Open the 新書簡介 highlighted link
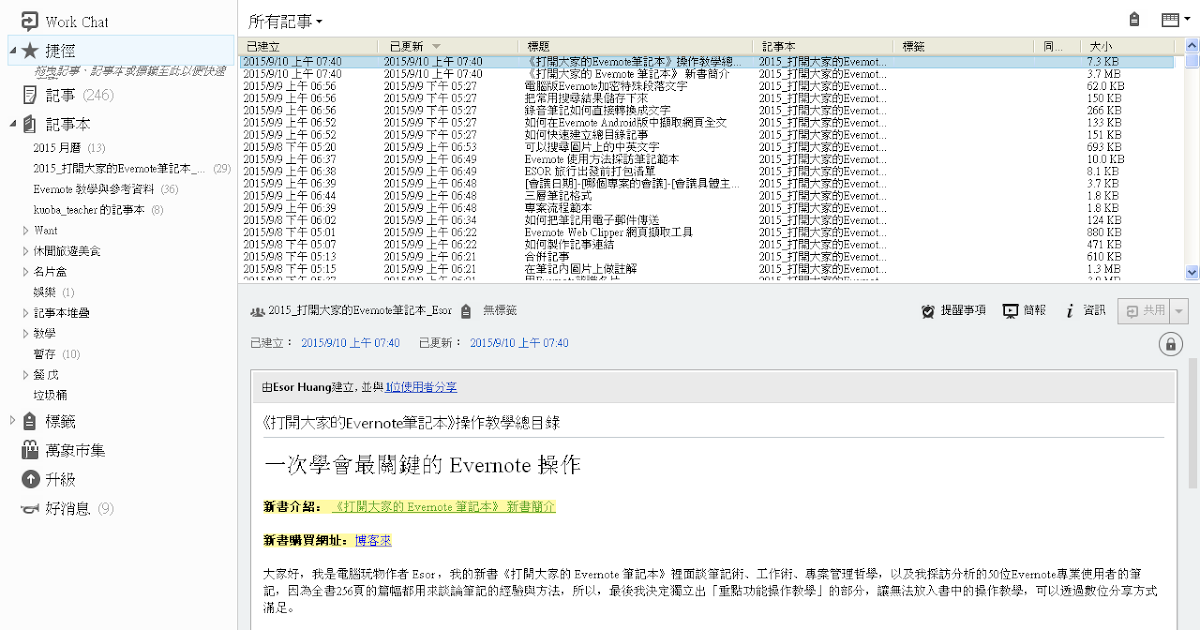This screenshot has height=630, width=1200. tap(444, 507)
